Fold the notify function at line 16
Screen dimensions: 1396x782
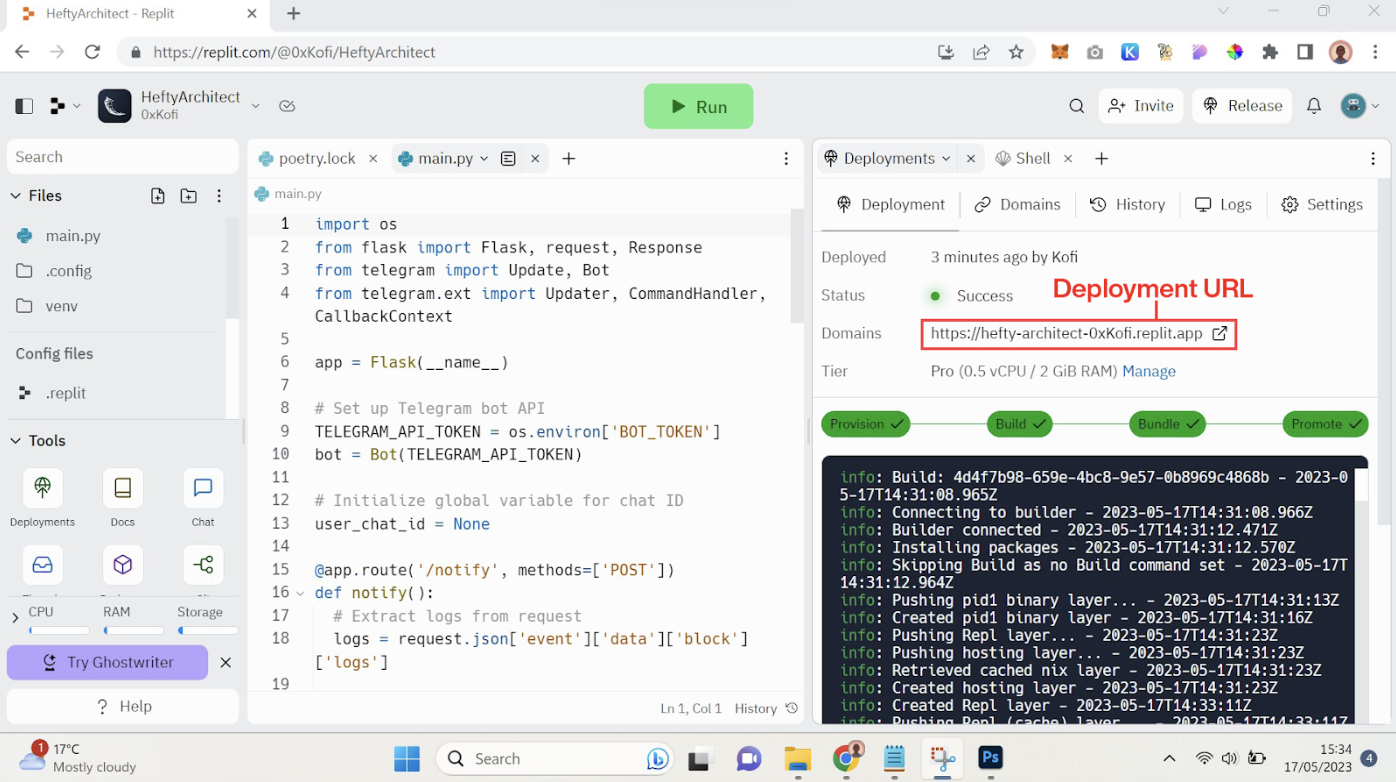pos(300,593)
